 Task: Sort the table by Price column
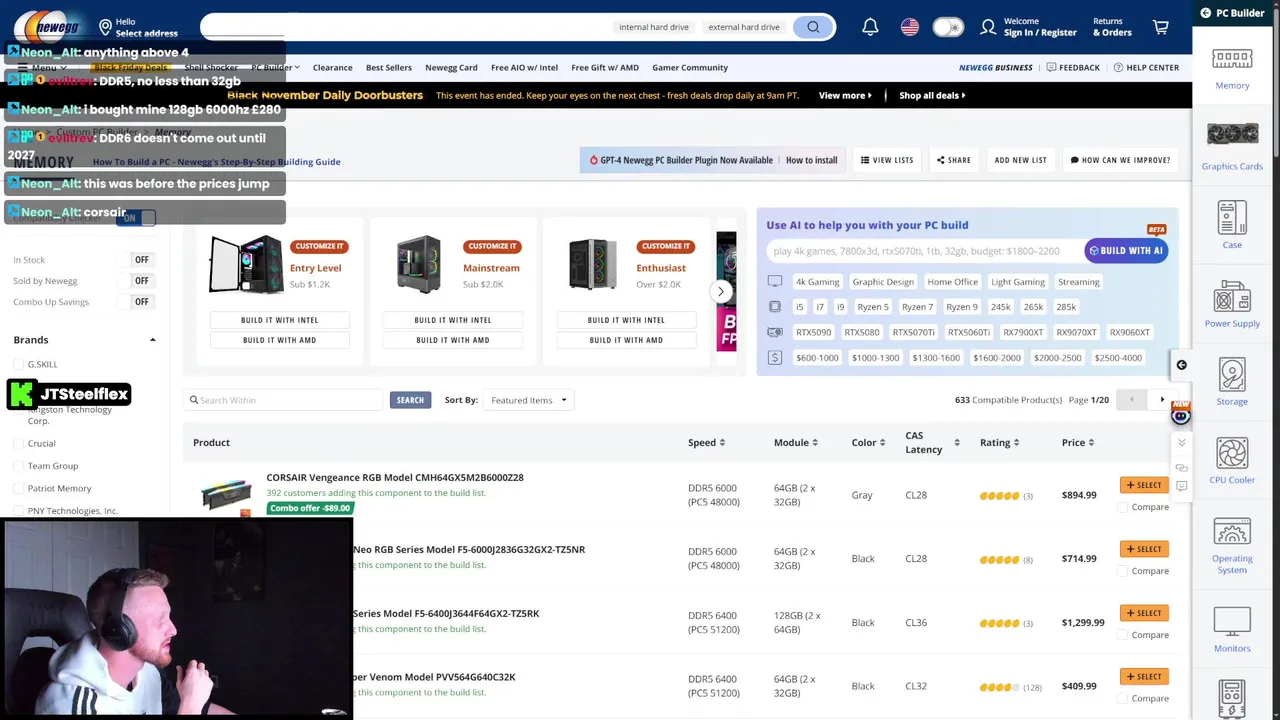(x=1078, y=442)
